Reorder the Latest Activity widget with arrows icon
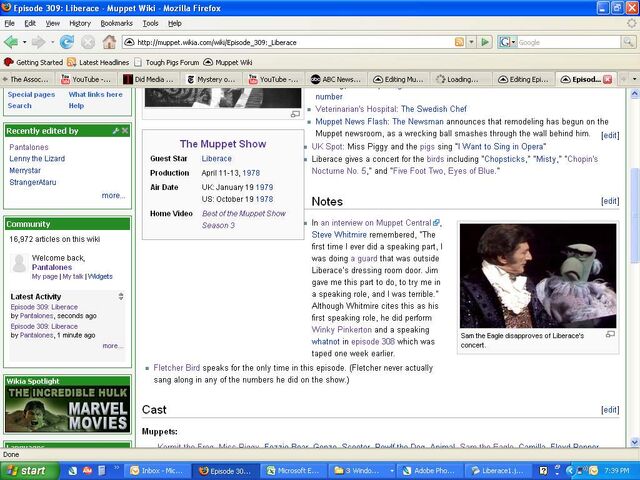Viewport: 640px width, 480px height. tap(121, 296)
